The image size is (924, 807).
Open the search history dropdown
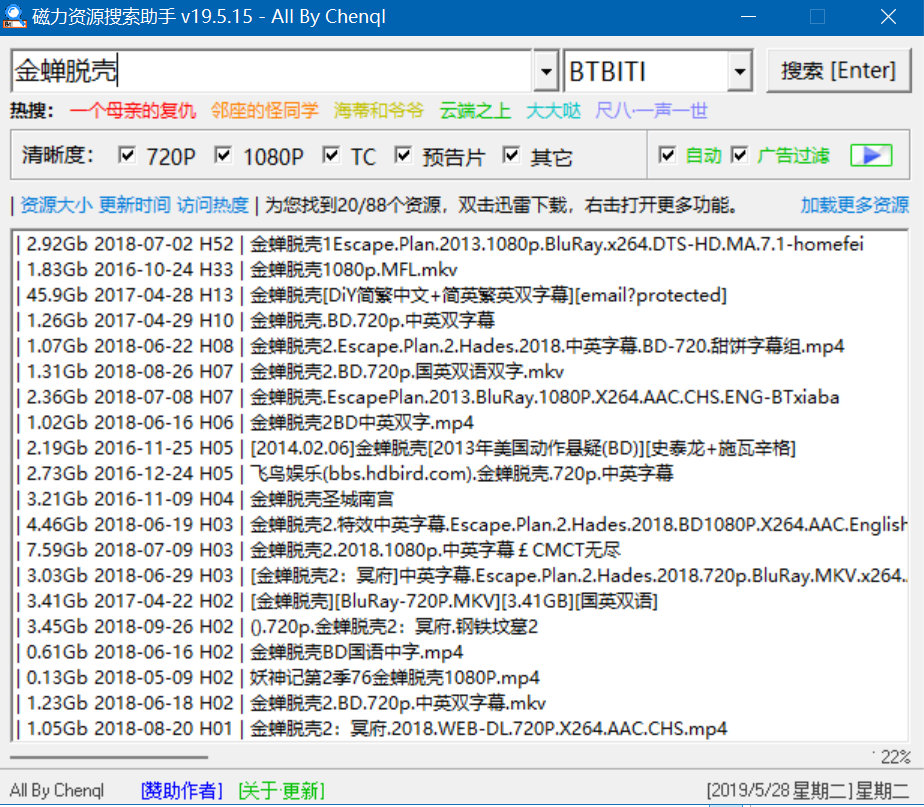tap(545, 71)
